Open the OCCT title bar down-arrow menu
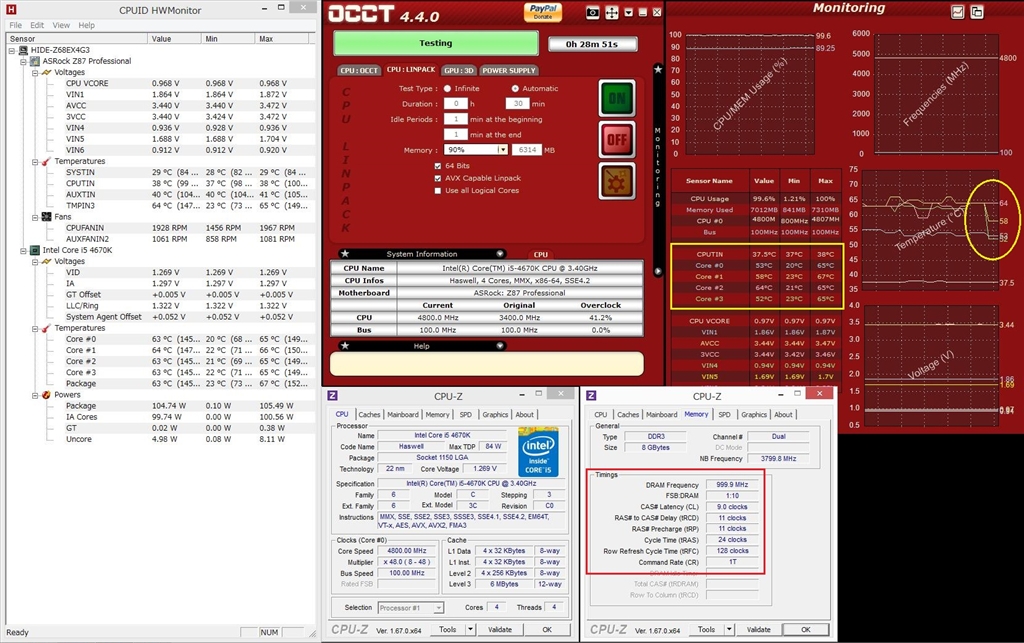 click(x=628, y=12)
